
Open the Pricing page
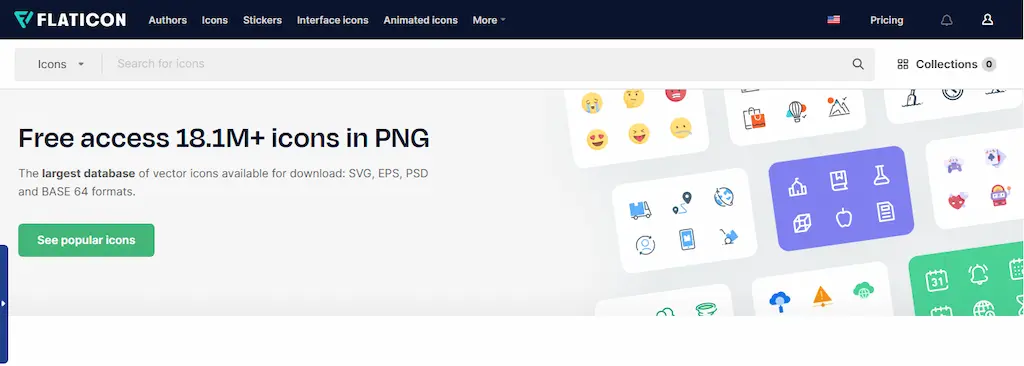(x=886, y=20)
